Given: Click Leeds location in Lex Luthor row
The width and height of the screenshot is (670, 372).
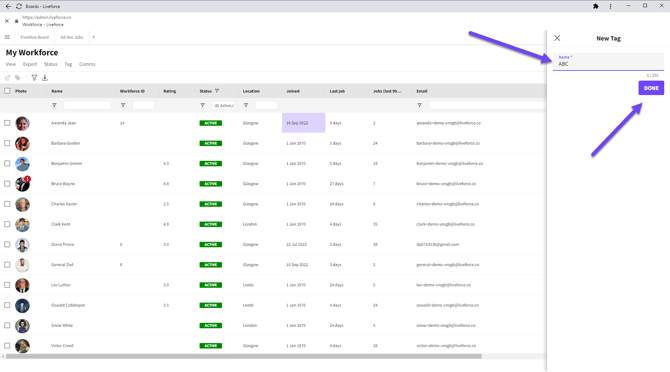Looking at the screenshot, I should point(248,285).
